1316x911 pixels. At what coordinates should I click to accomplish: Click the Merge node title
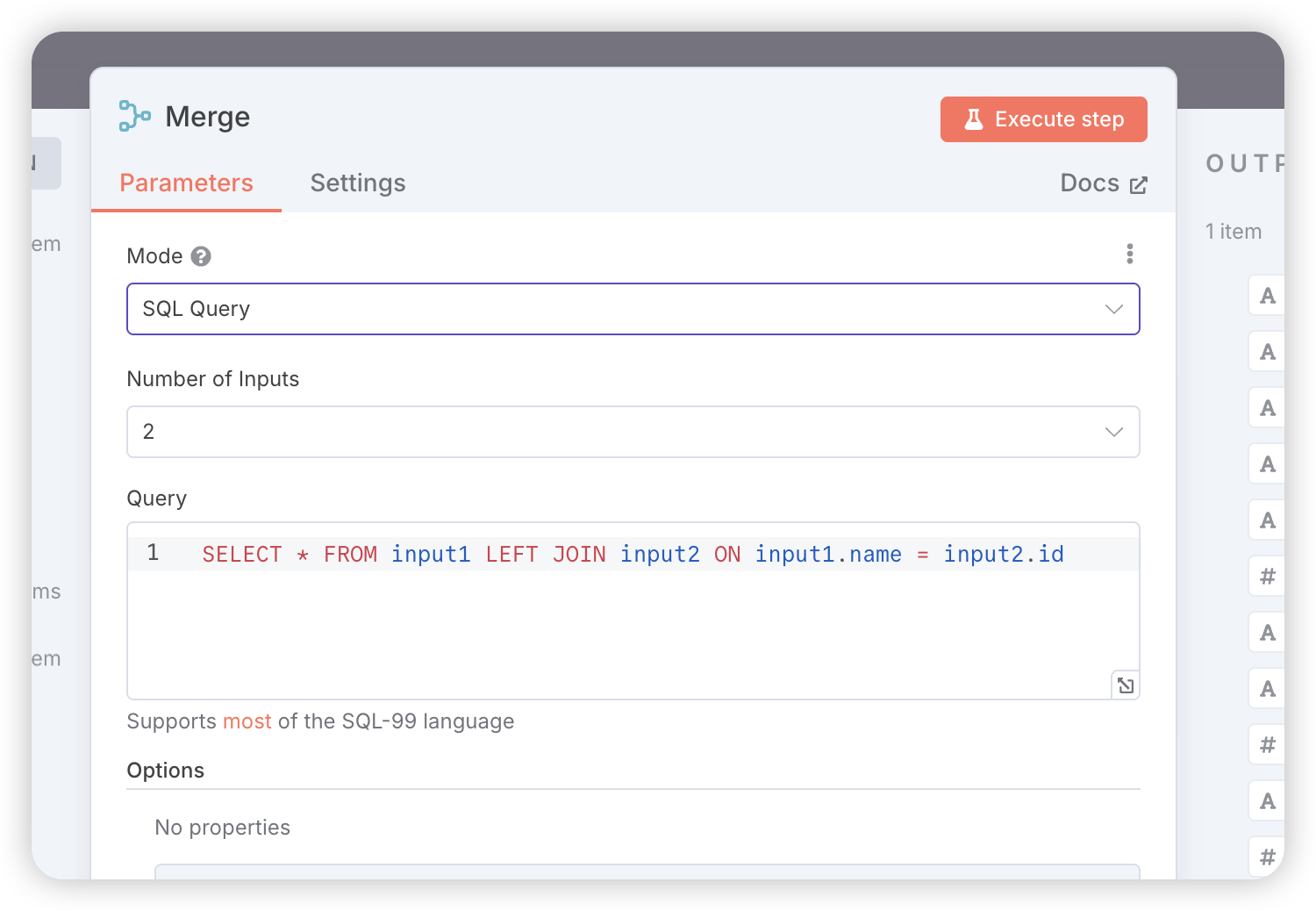point(208,117)
